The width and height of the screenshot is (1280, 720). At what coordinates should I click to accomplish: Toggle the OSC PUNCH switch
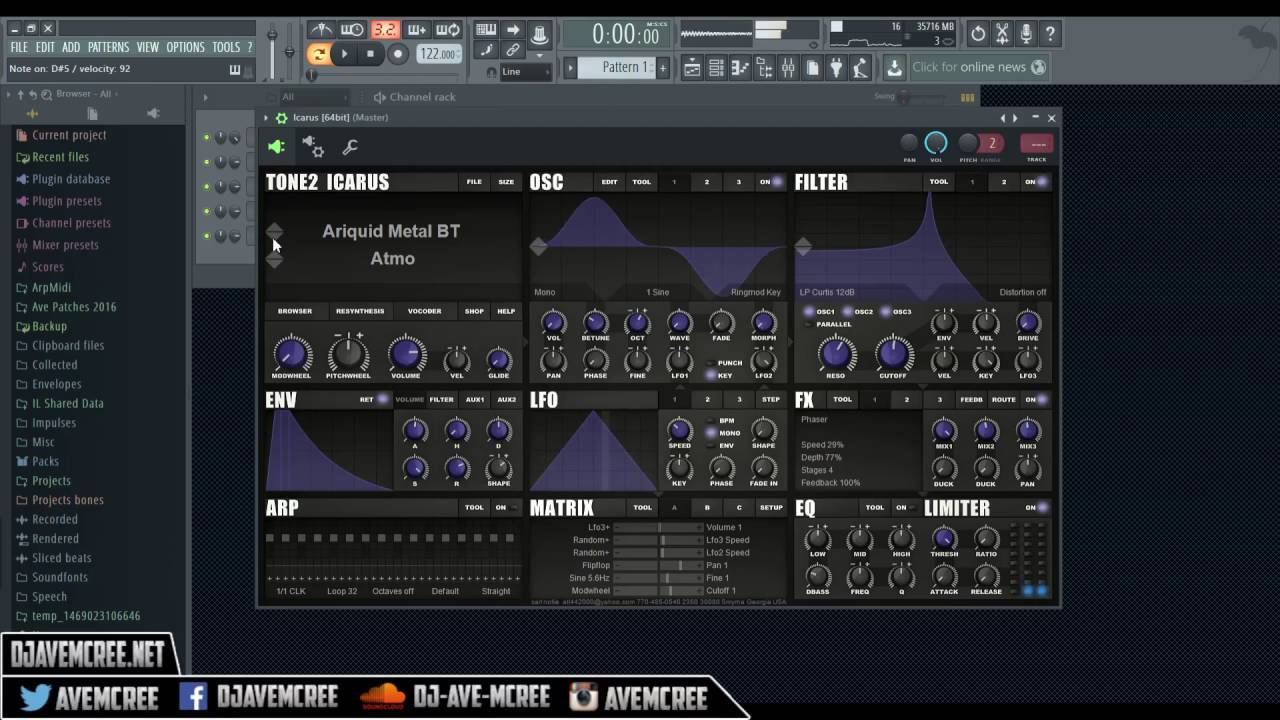point(711,363)
